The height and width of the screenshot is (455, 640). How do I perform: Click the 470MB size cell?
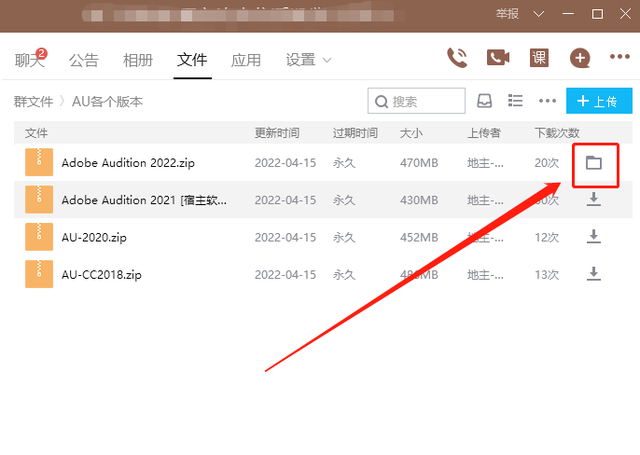[x=419, y=163]
